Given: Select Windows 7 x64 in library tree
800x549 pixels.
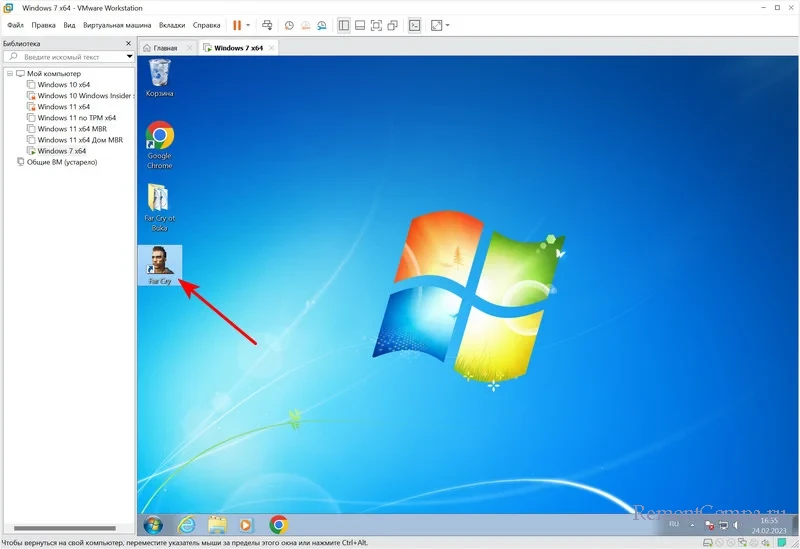Looking at the screenshot, I should coord(61,151).
